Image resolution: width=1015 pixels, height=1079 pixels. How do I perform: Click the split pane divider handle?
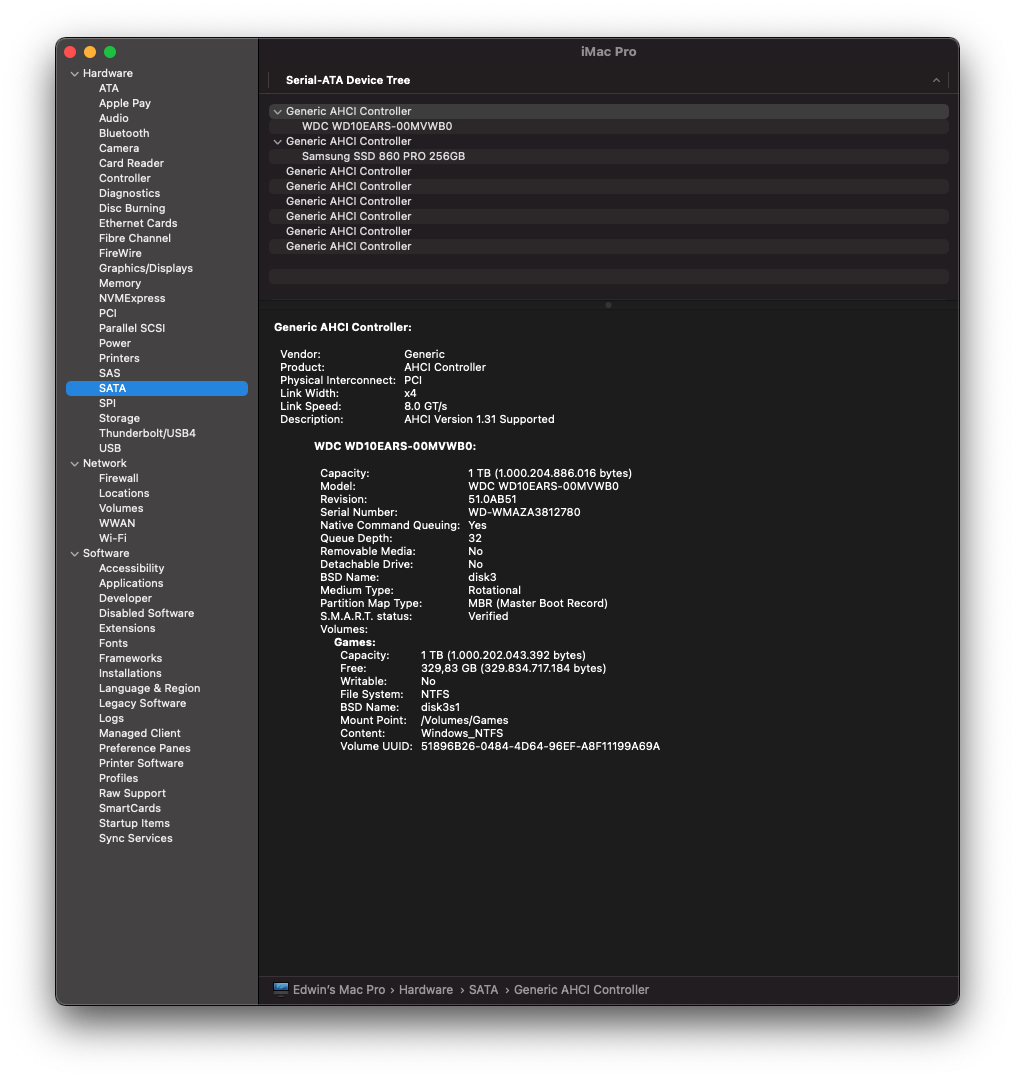tap(608, 305)
